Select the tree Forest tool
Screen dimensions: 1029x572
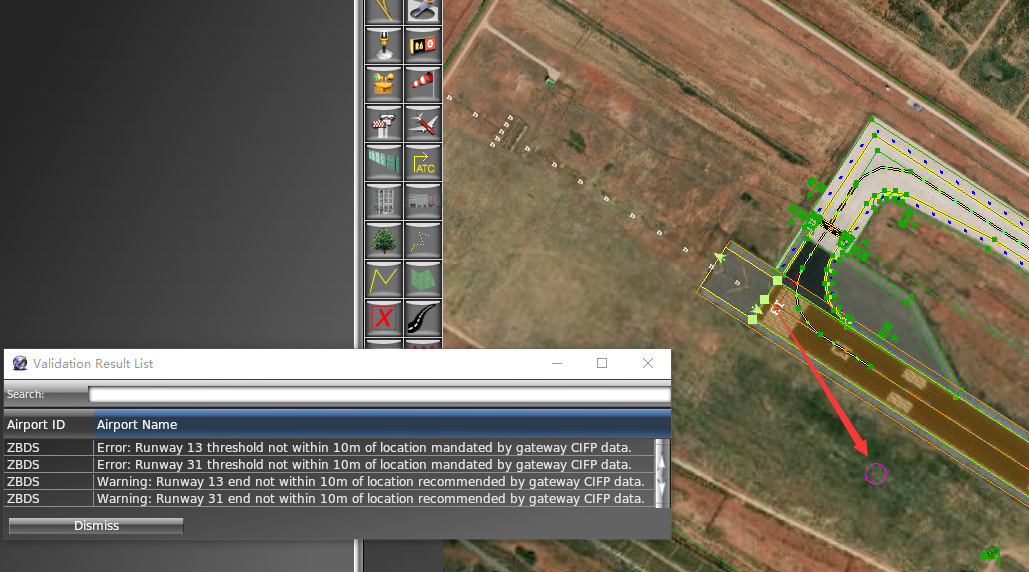(x=384, y=241)
